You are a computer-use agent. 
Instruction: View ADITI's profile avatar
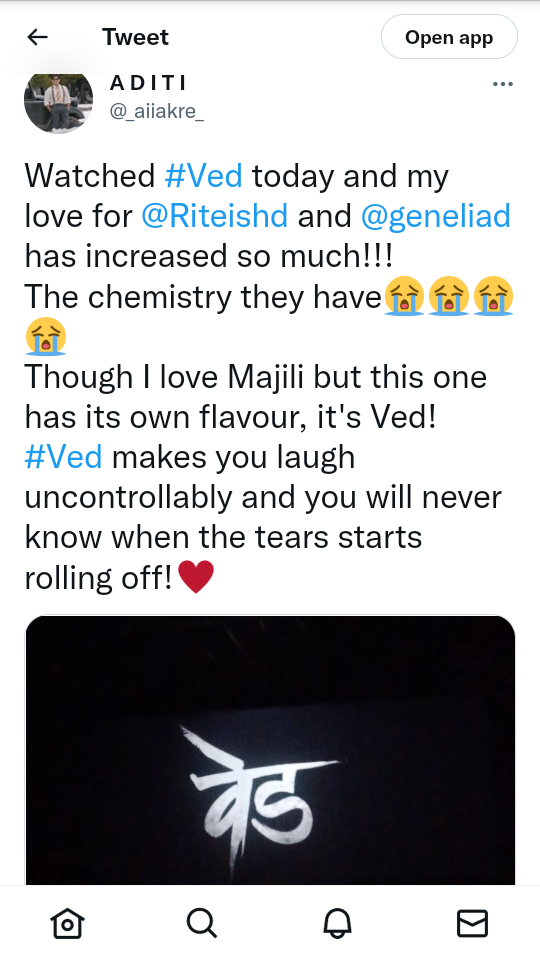click(x=58, y=100)
